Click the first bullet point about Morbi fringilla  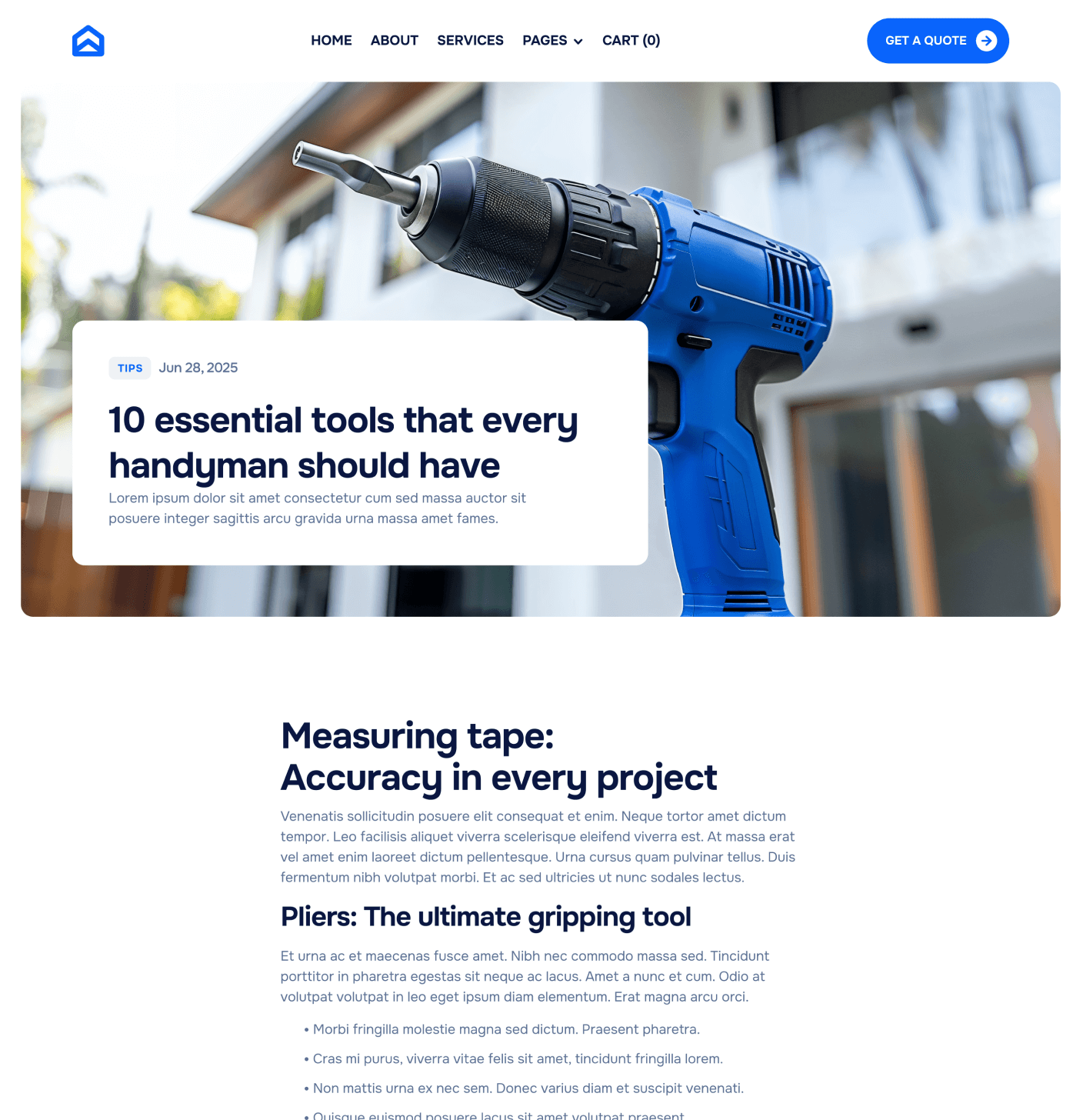click(505, 1029)
